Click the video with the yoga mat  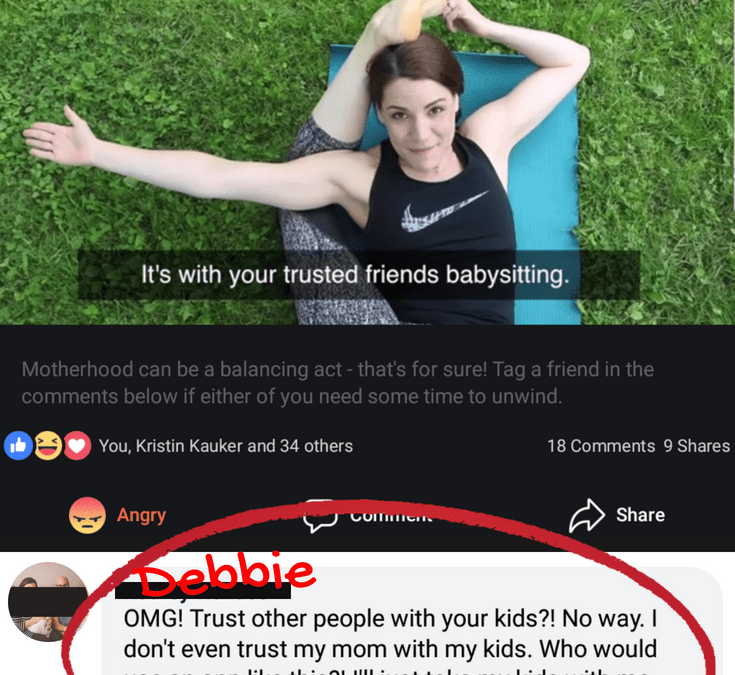368,162
